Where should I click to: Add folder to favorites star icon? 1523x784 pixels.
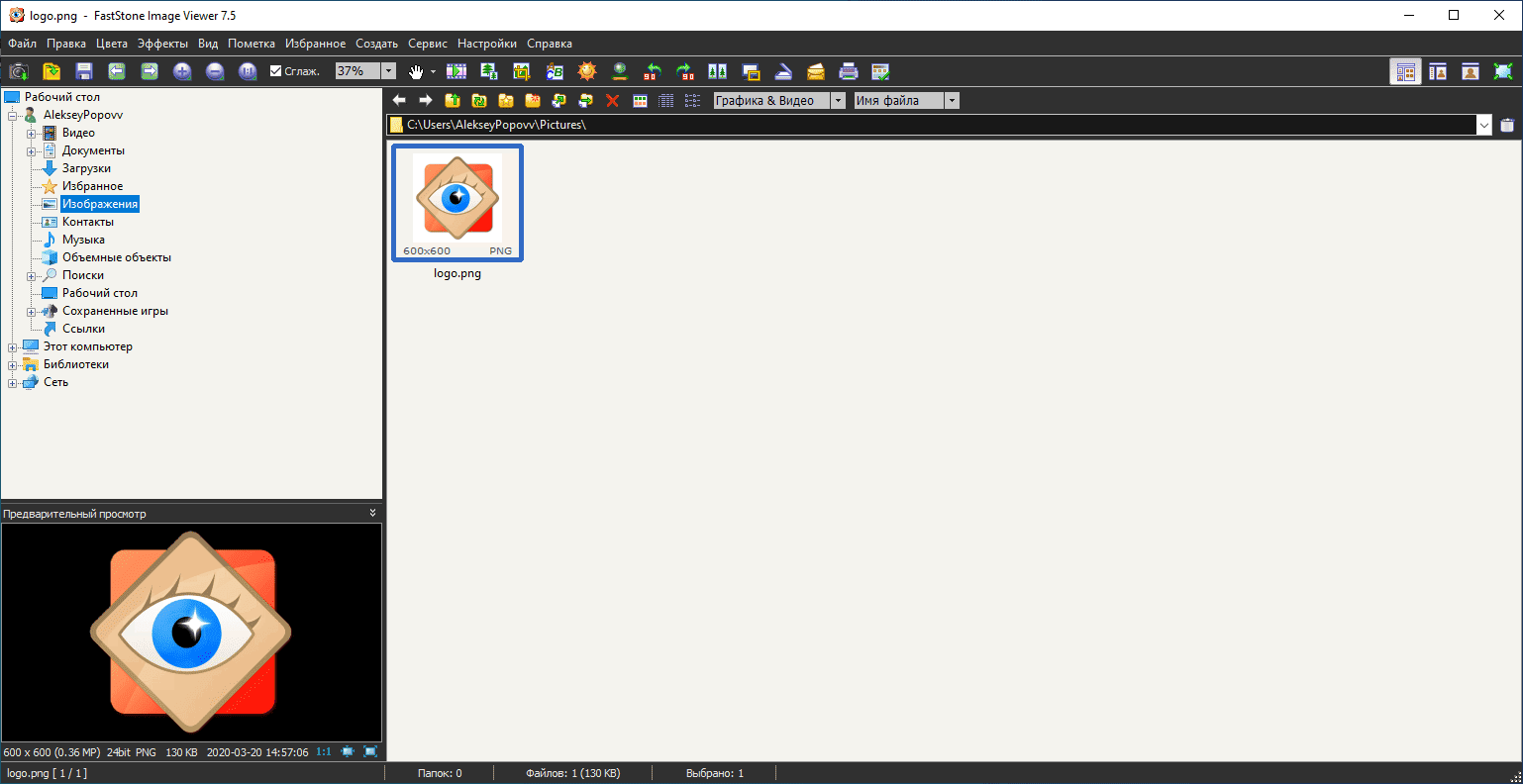[506, 100]
